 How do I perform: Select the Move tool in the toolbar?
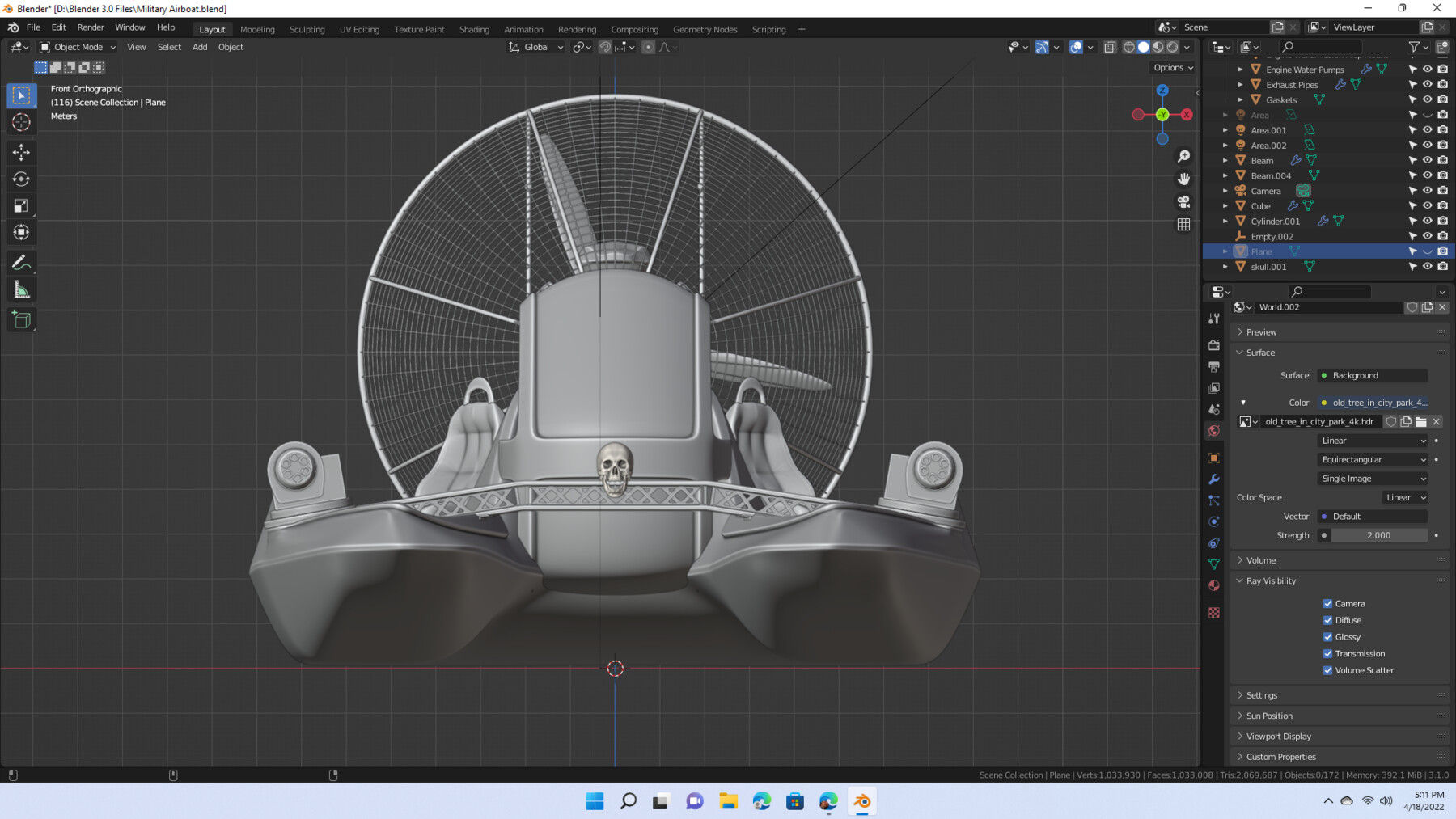(x=20, y=152)
